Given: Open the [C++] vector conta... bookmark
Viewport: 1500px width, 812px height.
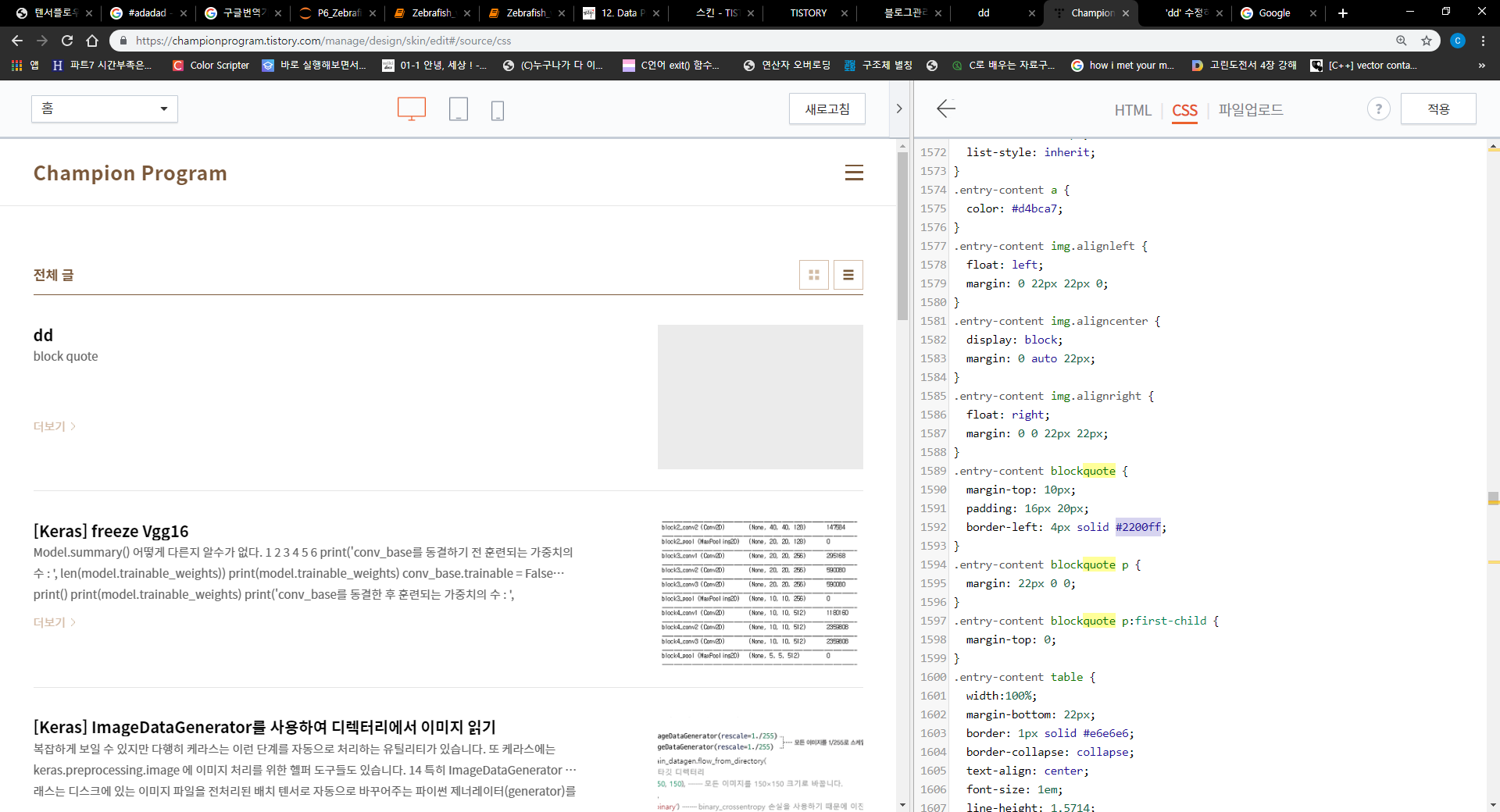Looking at the screenshot, I should click(x=1363, y=66).
